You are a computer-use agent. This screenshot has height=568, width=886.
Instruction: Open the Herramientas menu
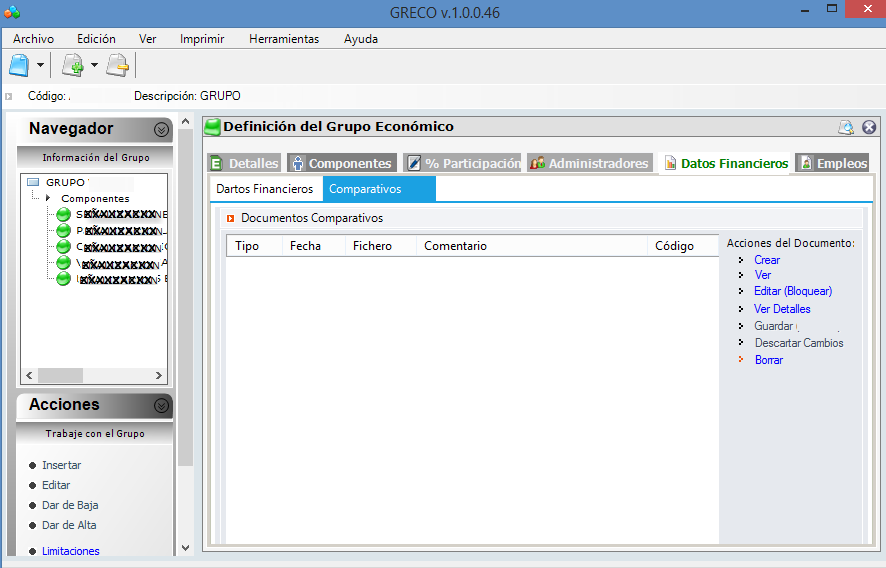click(x=284, y=39)
